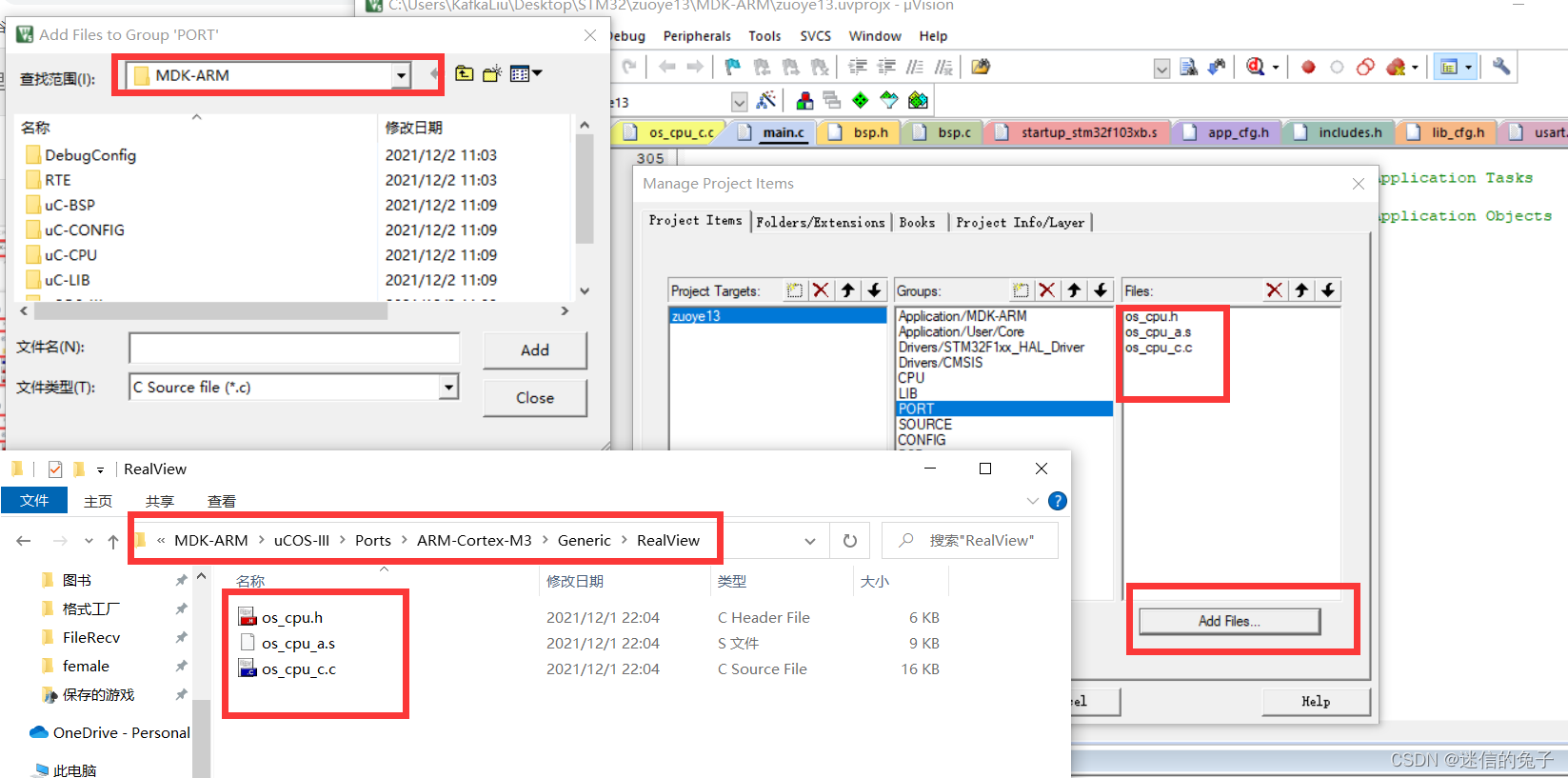Click the green diamond Manage Run-Time Environment icon
The height and width of the screenshot is (778, 1568).
click(861, 100)
